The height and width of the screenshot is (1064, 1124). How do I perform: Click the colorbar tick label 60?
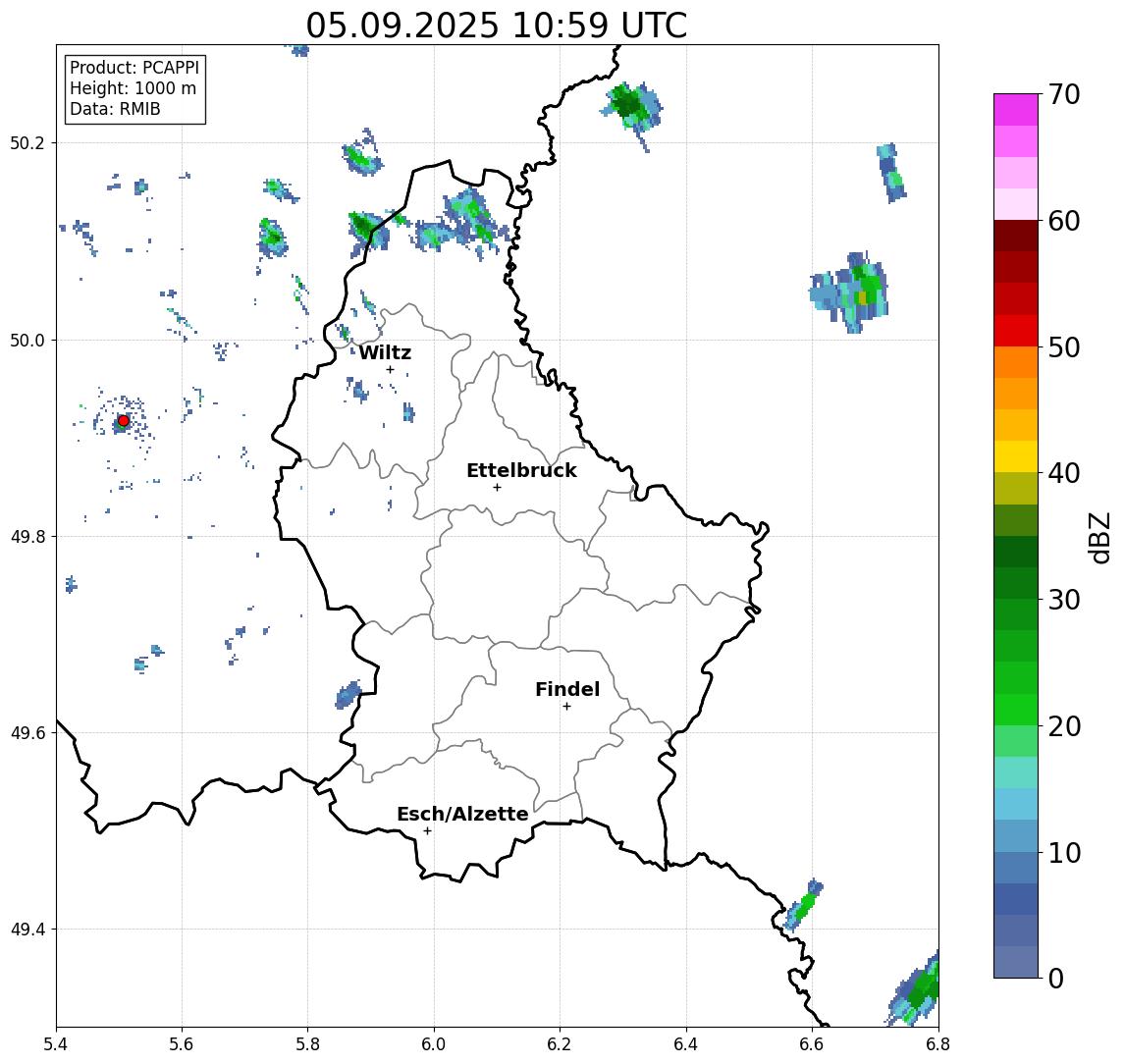point(1064,221)
